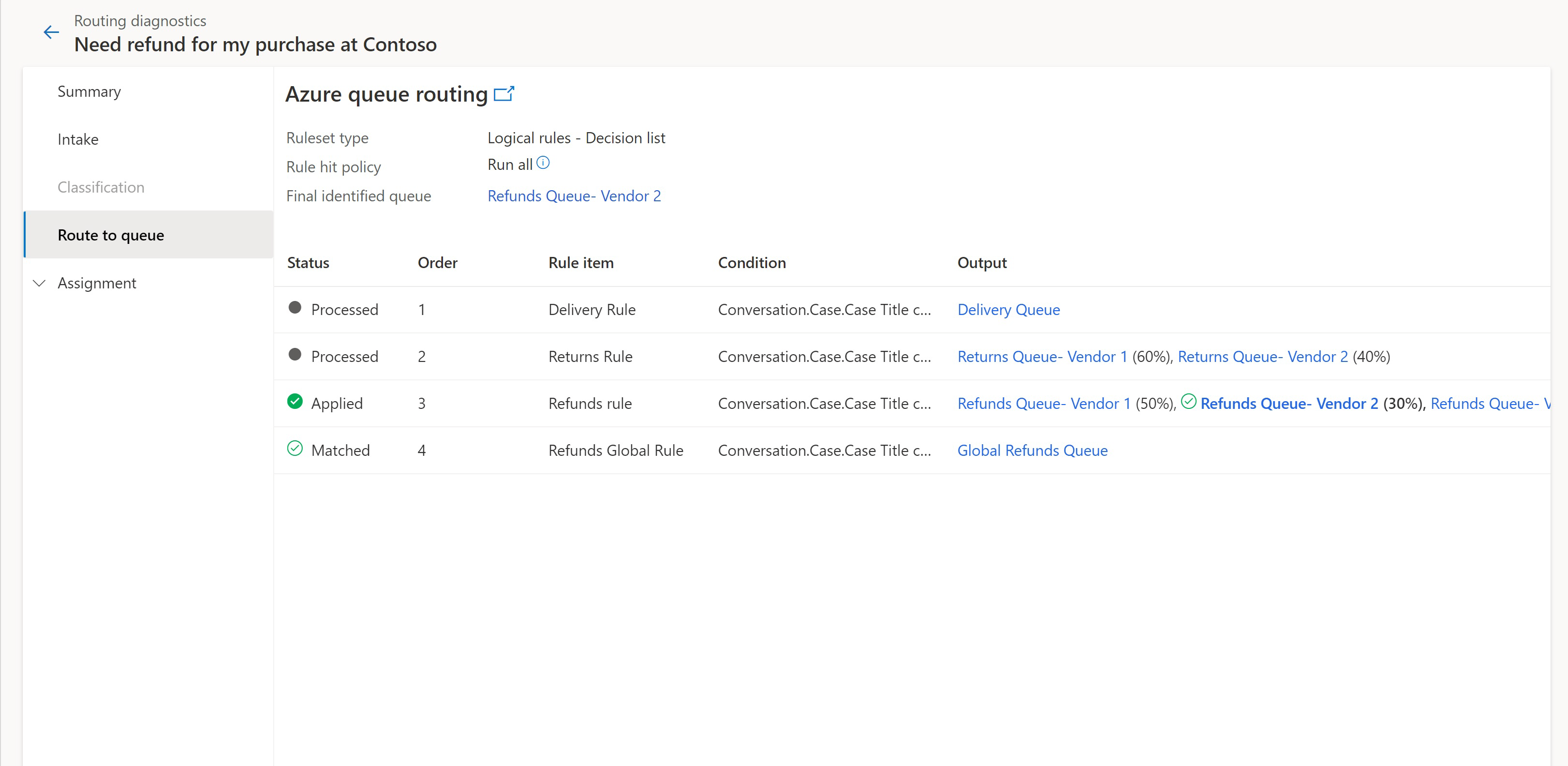Select the Classification menu item

[x=102, y=187]
